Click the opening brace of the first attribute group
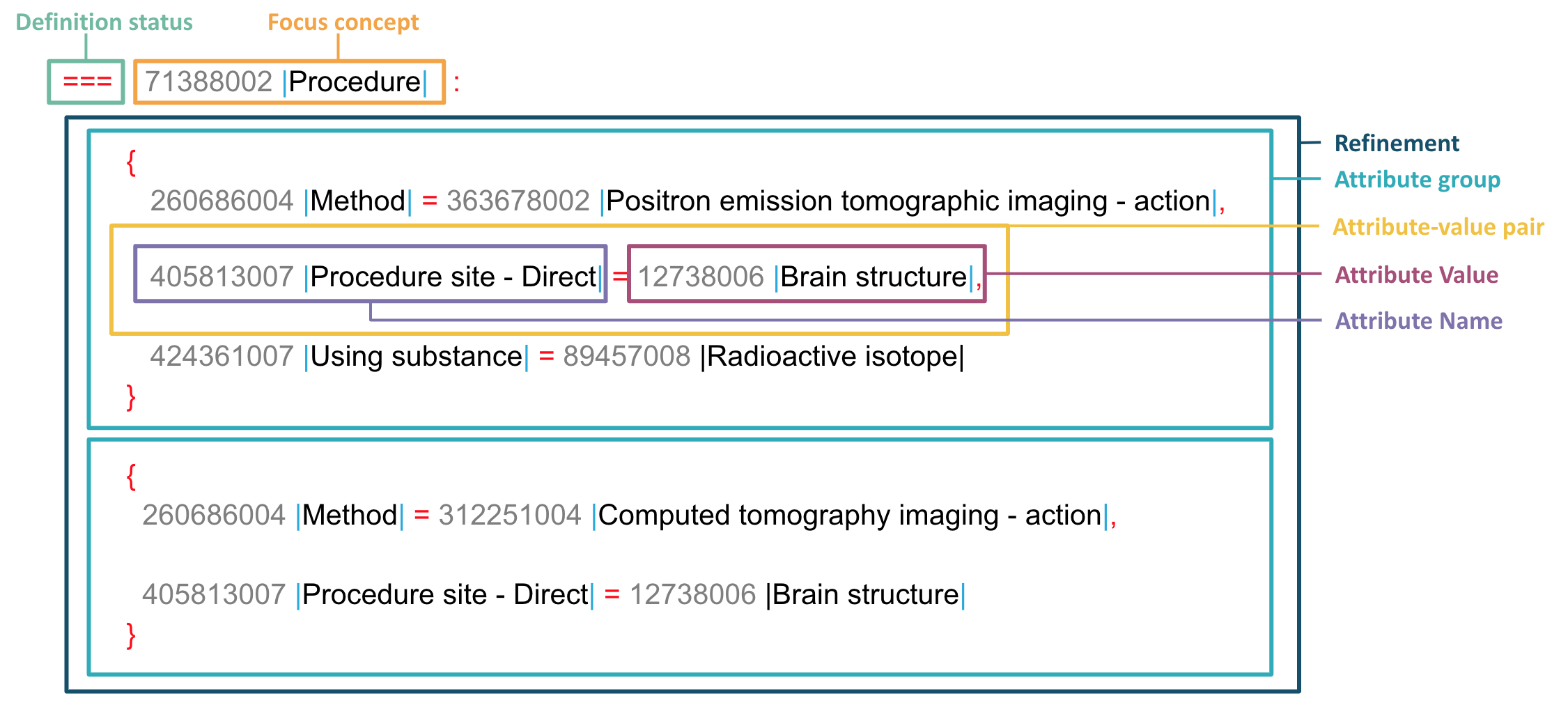 tap(131, 163)
